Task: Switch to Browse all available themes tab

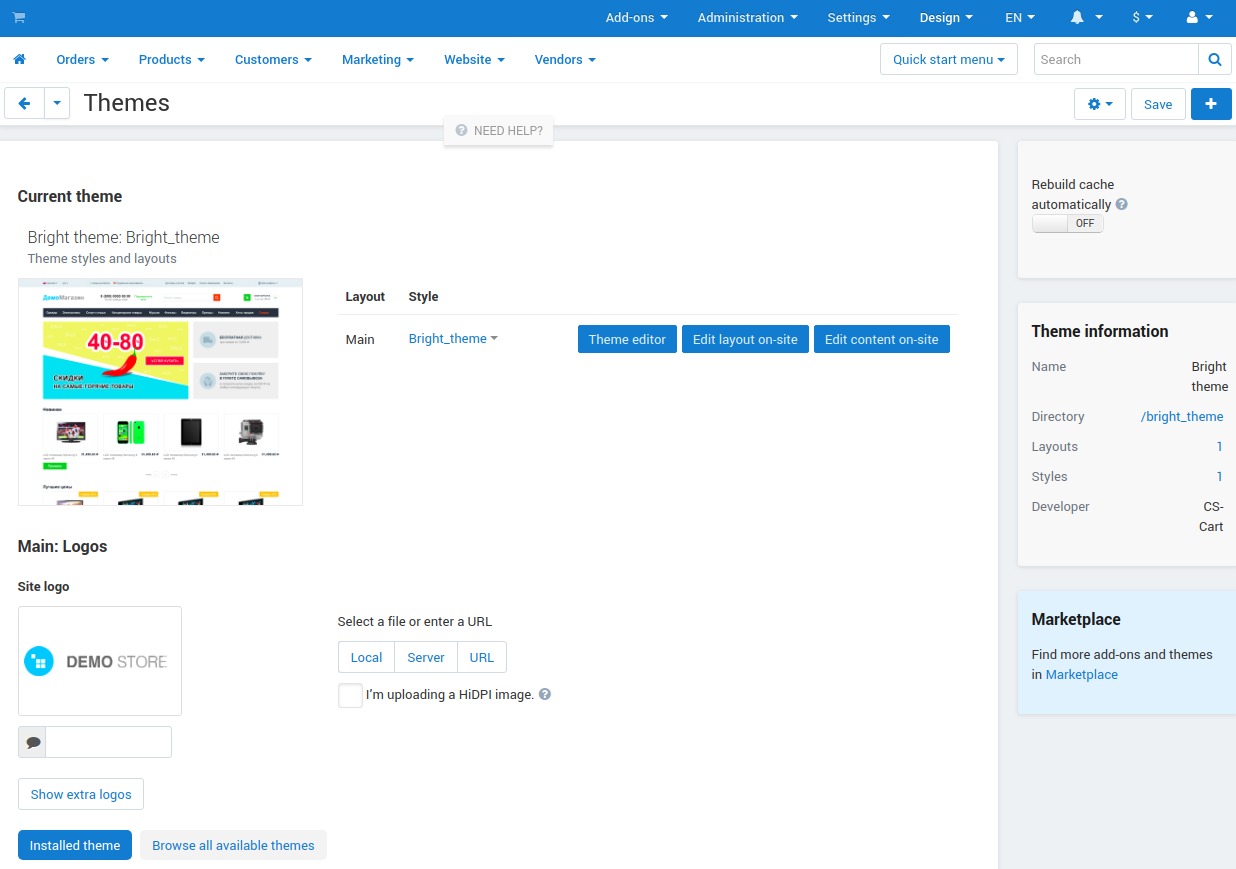Action: coord(233,845)
